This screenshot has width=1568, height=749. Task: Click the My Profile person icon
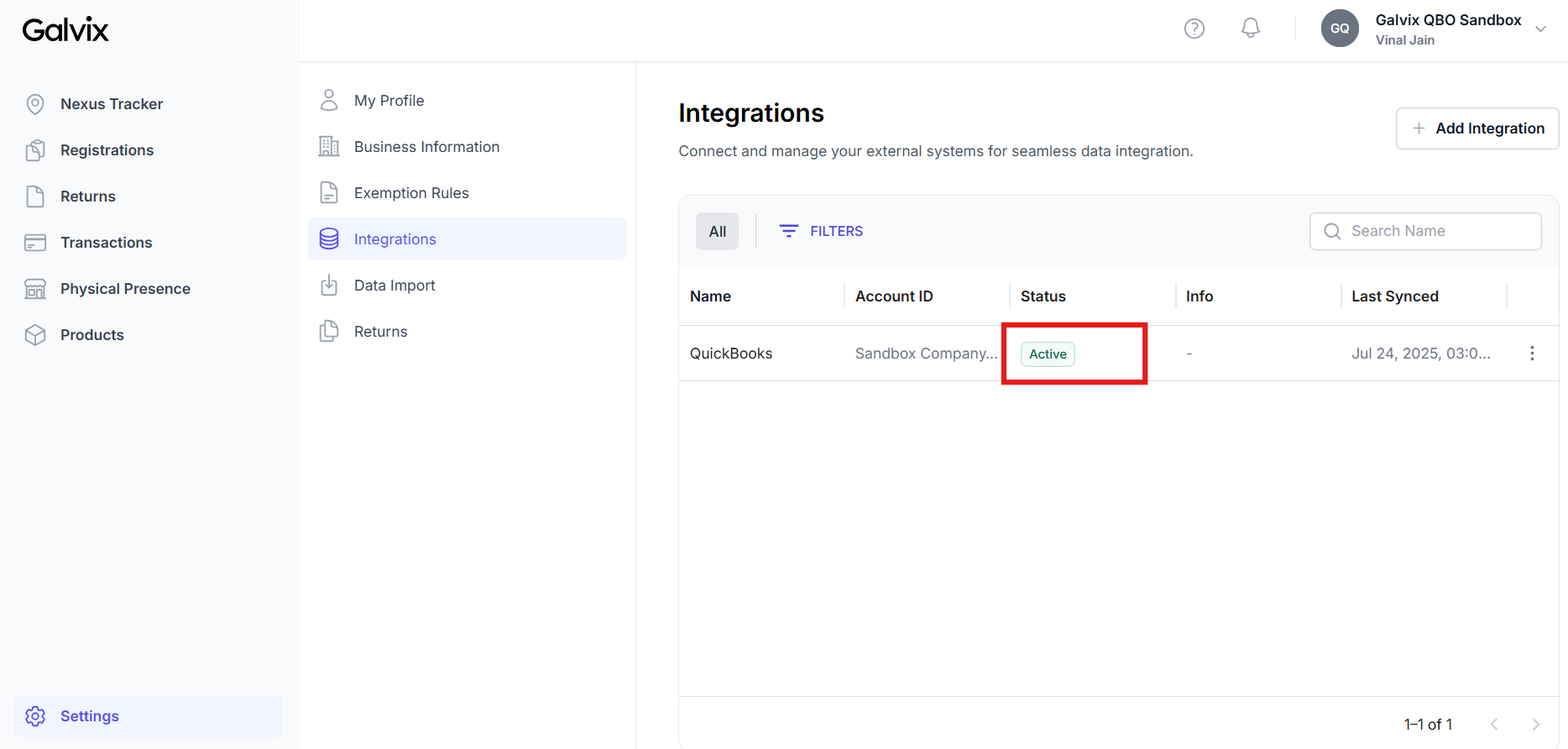[329, 101]
